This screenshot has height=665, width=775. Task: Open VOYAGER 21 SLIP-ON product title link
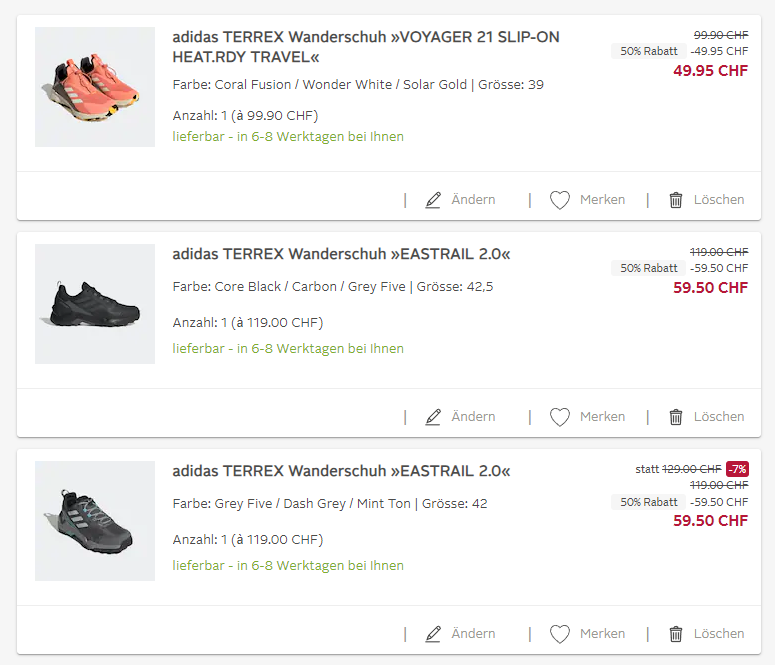click(365, 47)
